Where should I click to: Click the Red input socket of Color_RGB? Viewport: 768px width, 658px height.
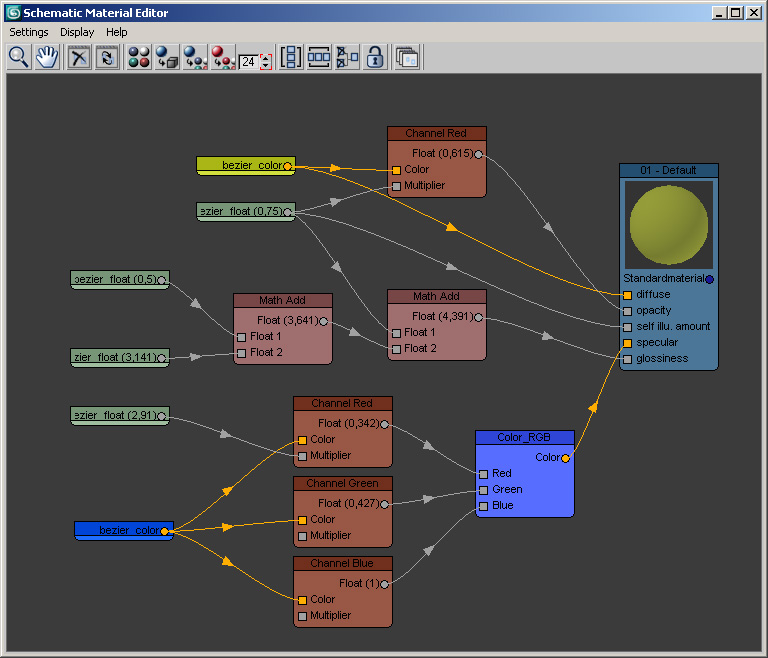[x=483, y=474]
